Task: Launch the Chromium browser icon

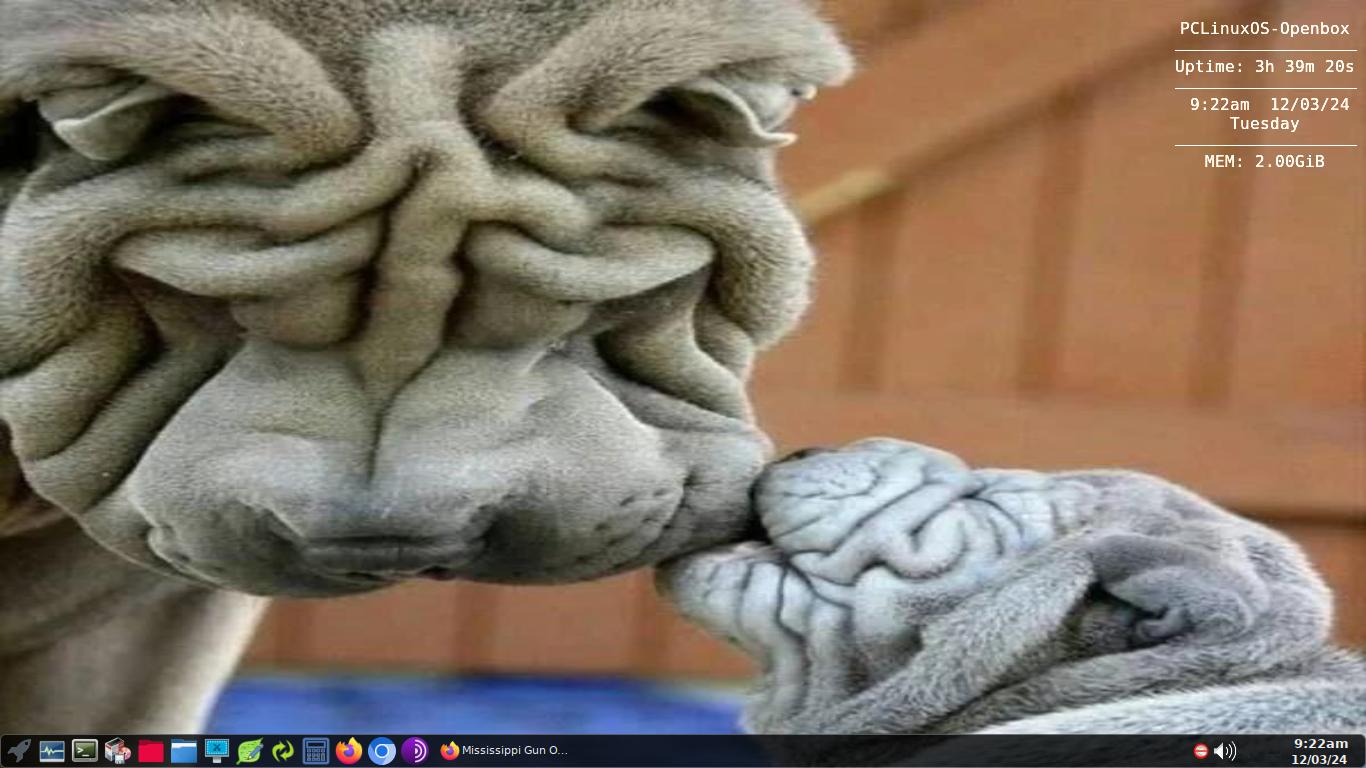Action: [x=382, y=750]
